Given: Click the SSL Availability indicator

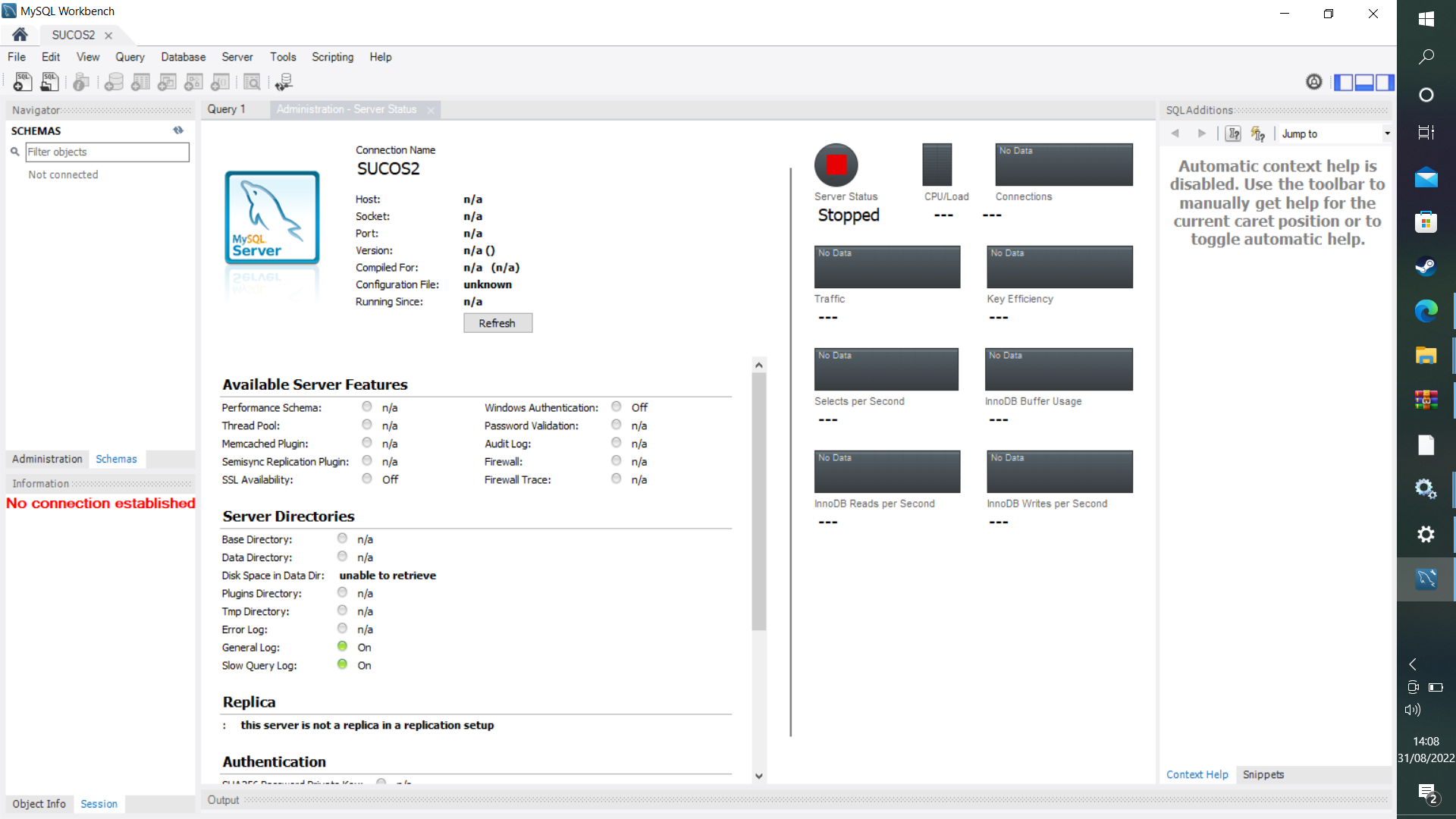Looking at the screenshot, I should pos(367,479).
